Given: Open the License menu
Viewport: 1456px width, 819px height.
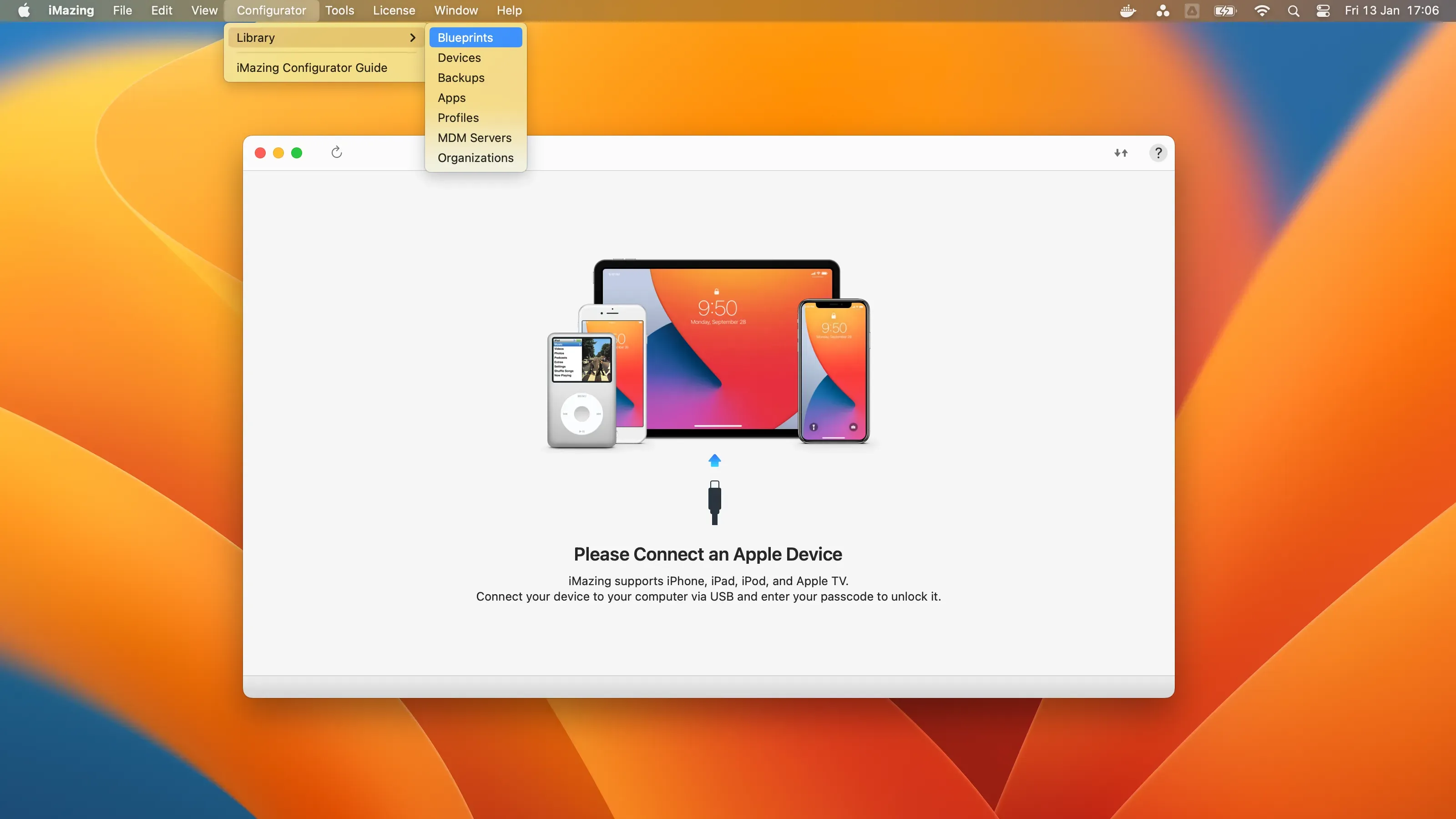Looking at the screenshot, I should click(394, 11).
